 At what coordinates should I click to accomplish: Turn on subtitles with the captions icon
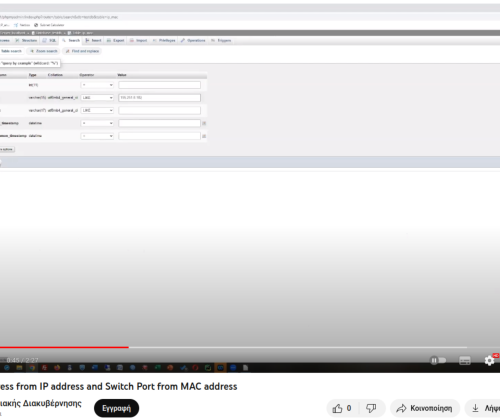465,360
